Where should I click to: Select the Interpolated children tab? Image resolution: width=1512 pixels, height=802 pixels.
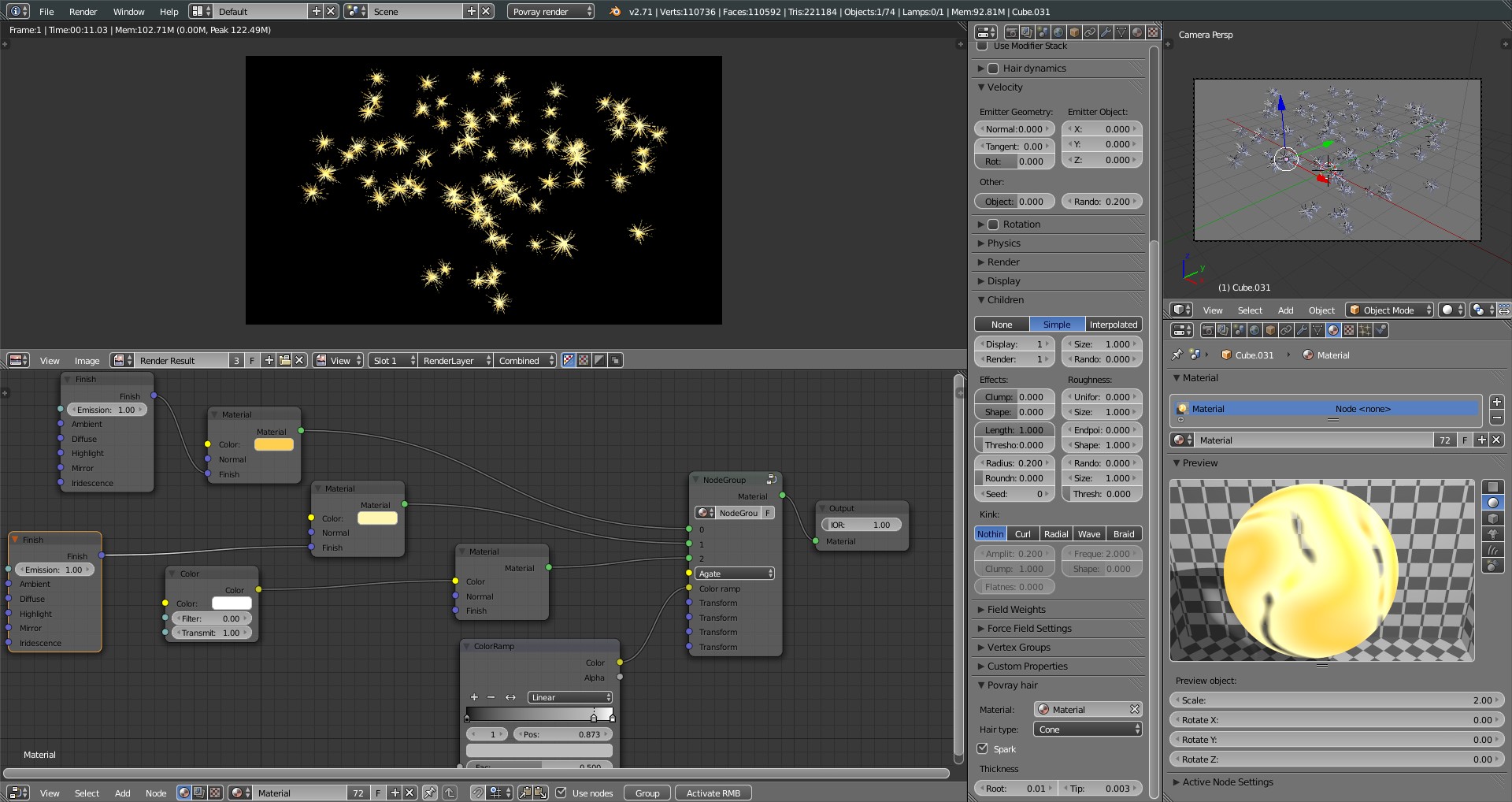pyautogui.click(x=1113, y=325)
